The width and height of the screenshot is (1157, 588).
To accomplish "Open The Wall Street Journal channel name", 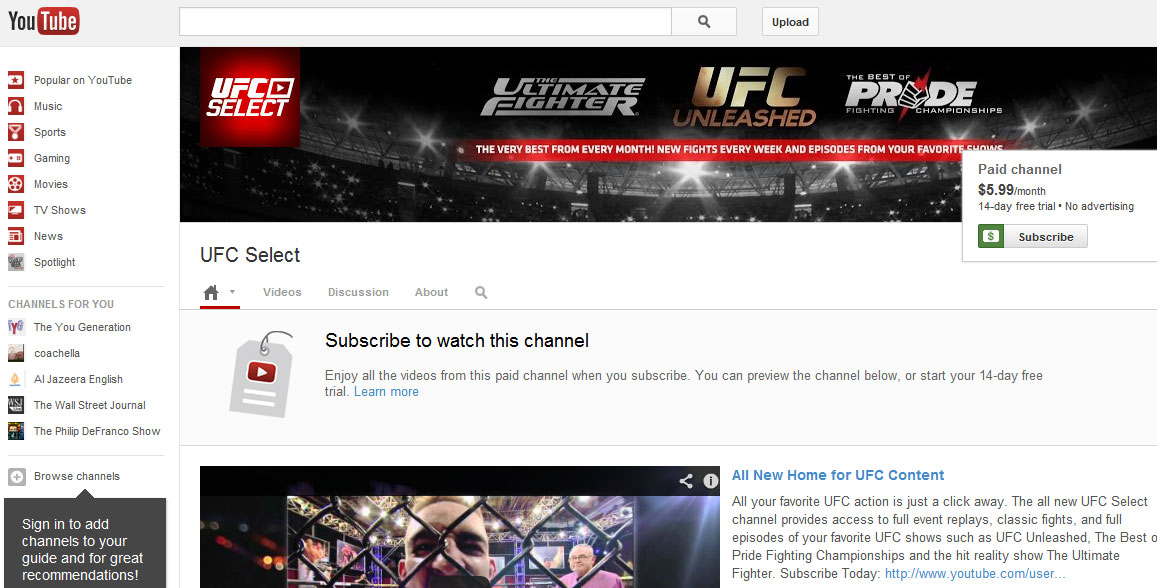I will point(89,405).
